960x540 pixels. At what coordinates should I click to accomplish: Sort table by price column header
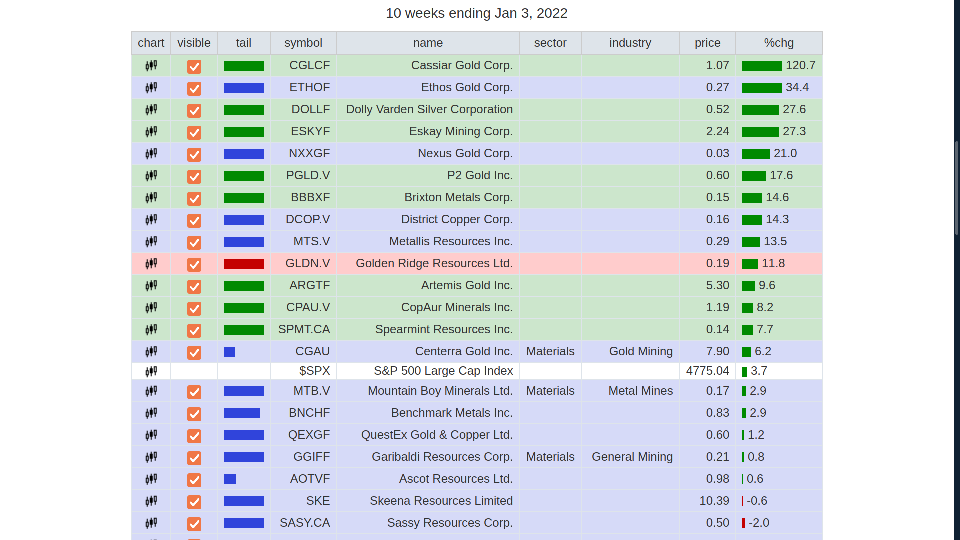point(707,43)
